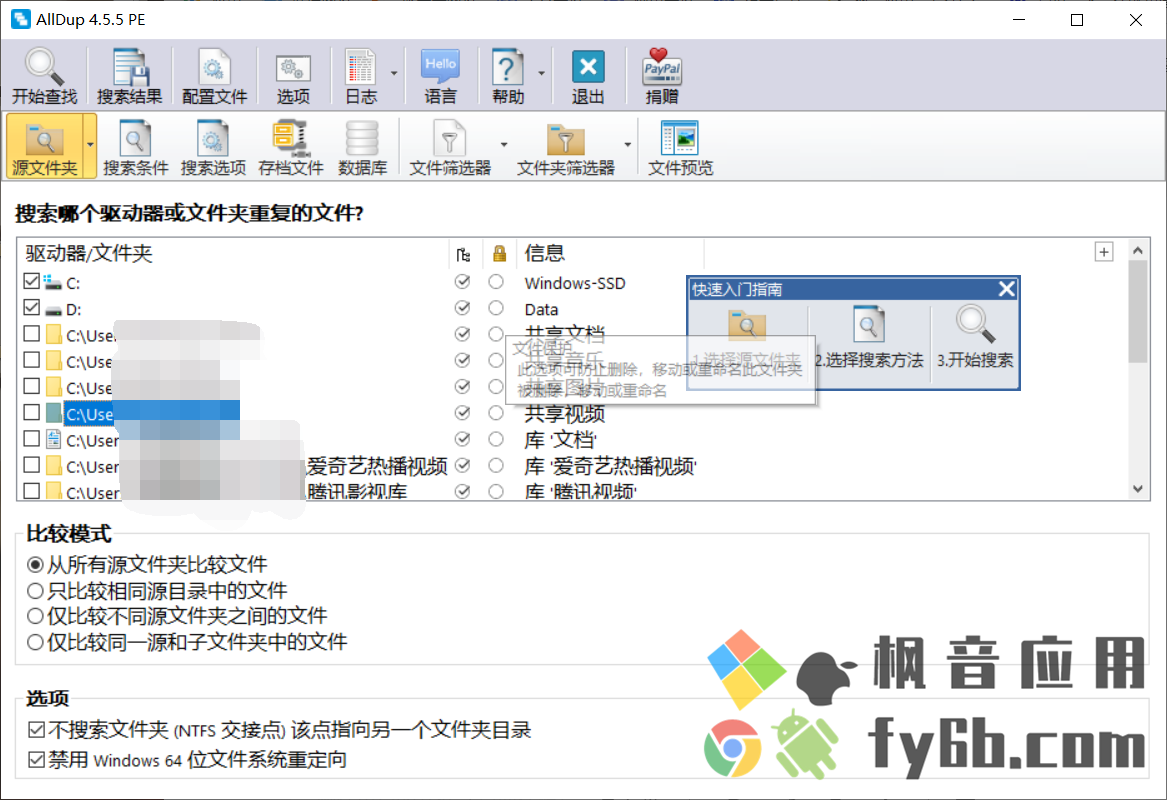
Task: Check the box for the 共享视频 row
Action: point(31,412)
